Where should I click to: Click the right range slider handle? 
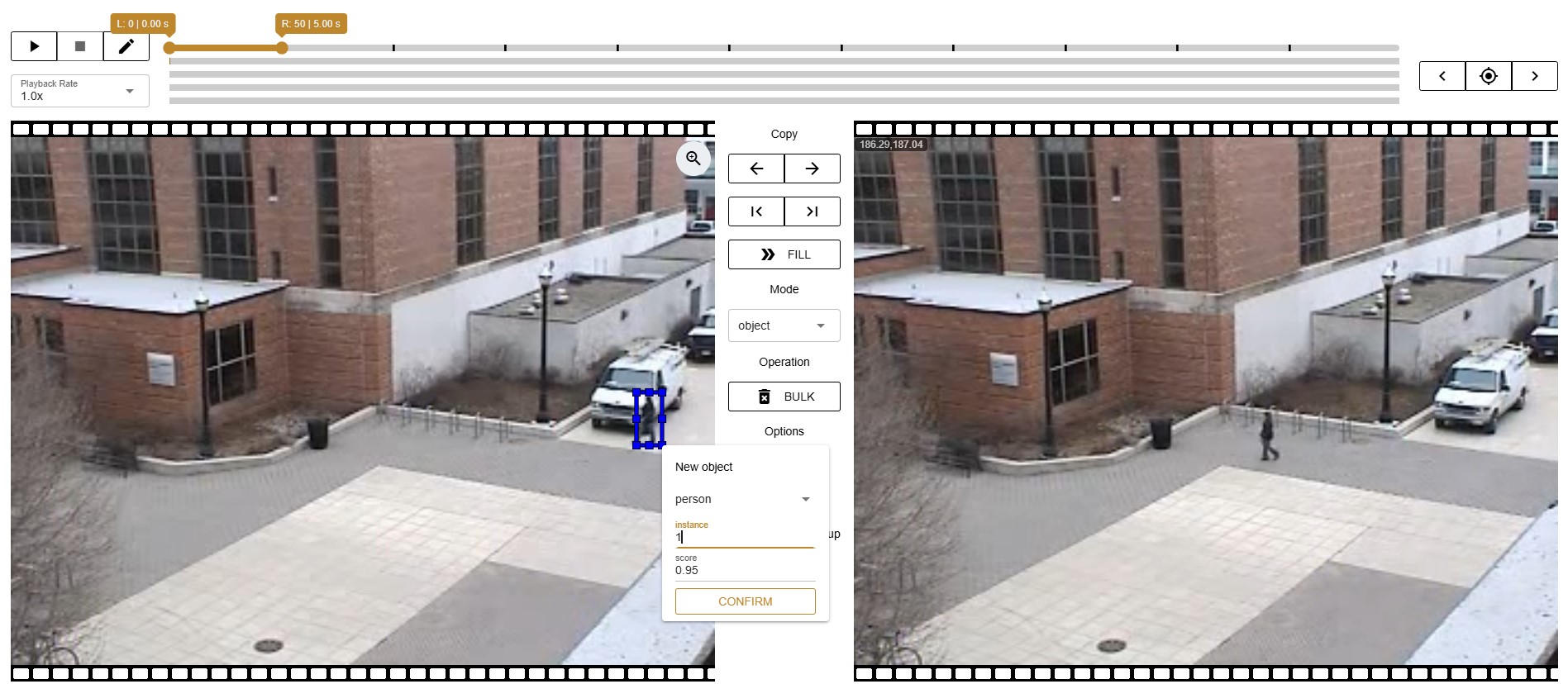click(x=282, y=48)
